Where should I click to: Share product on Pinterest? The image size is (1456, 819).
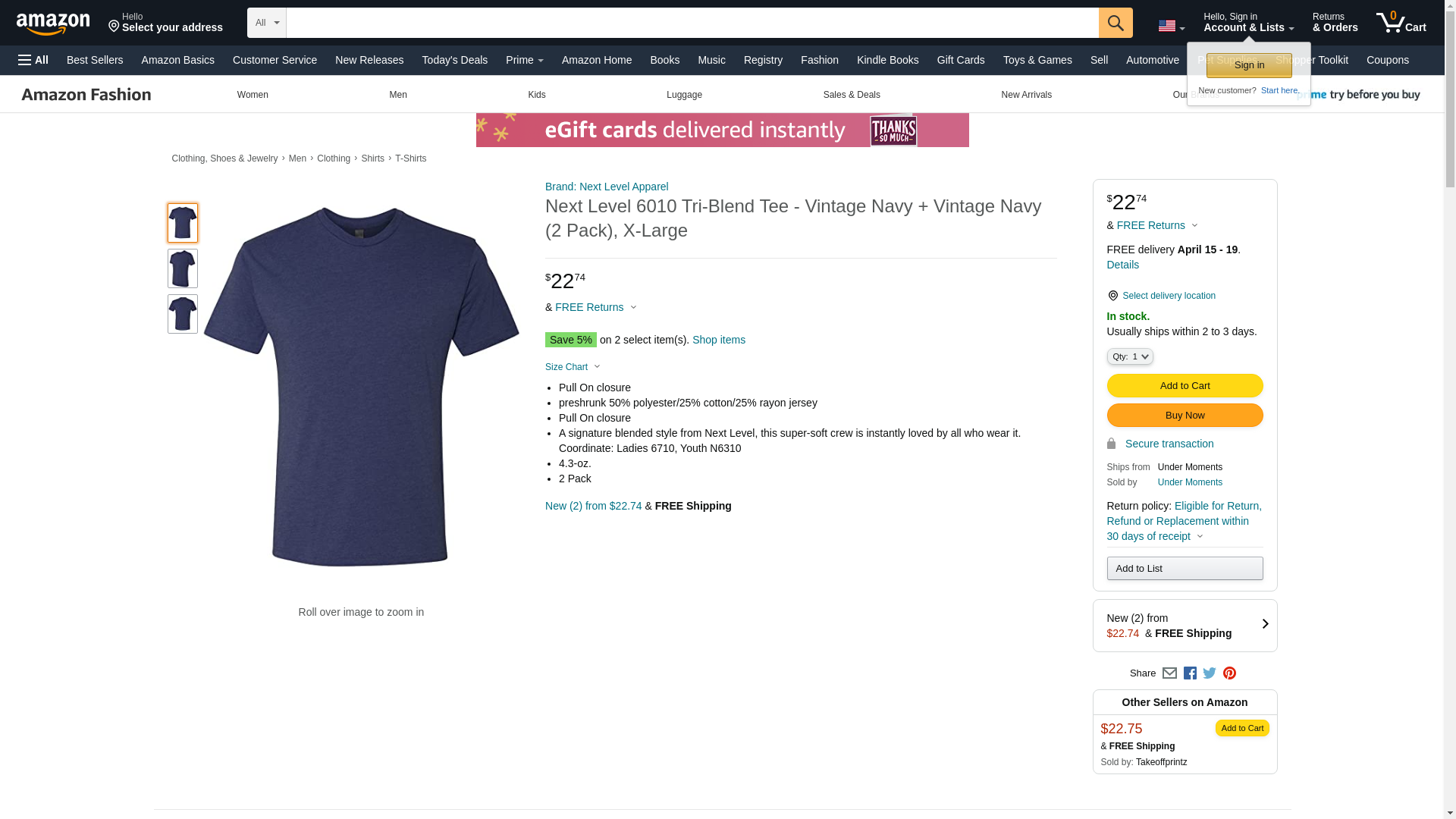tap(1229, 673)
